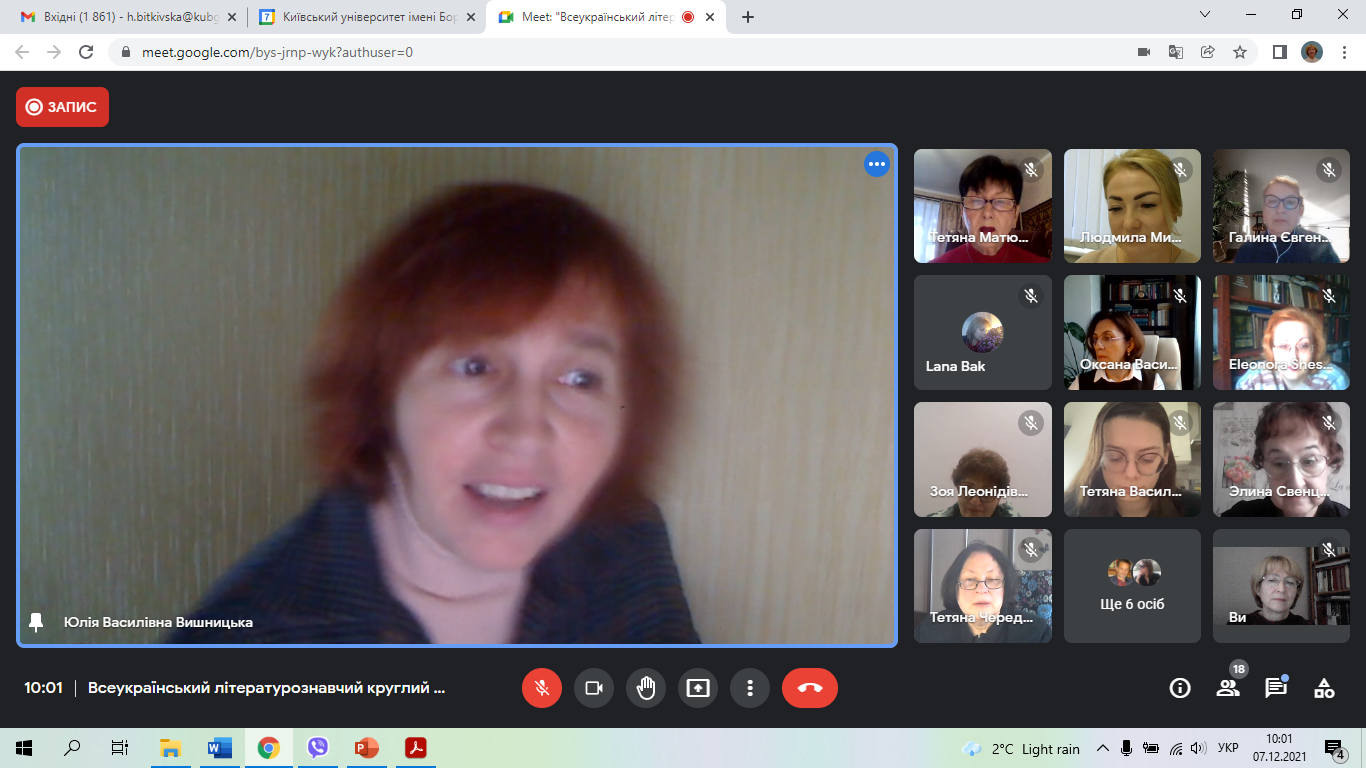
Task: Open the chat with everyone panel
Action: tap(1276, 688)
